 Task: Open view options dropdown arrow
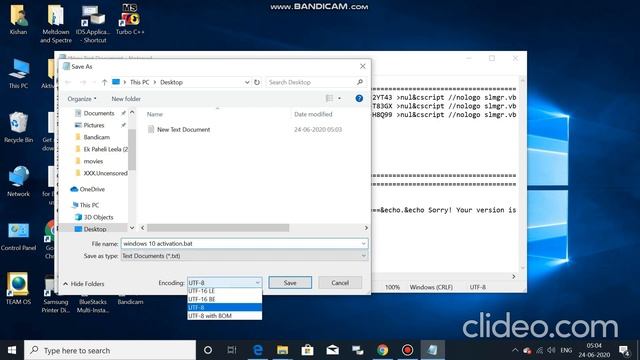(339, 98)
